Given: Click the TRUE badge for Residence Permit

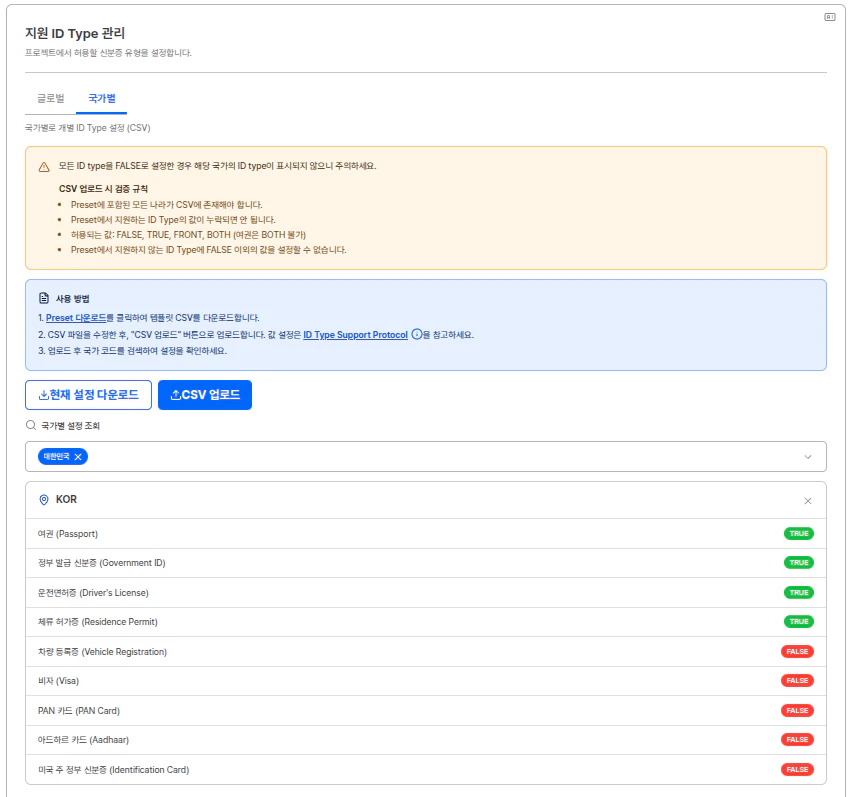Looking at the screenshot, I should [x=798, y=621].
